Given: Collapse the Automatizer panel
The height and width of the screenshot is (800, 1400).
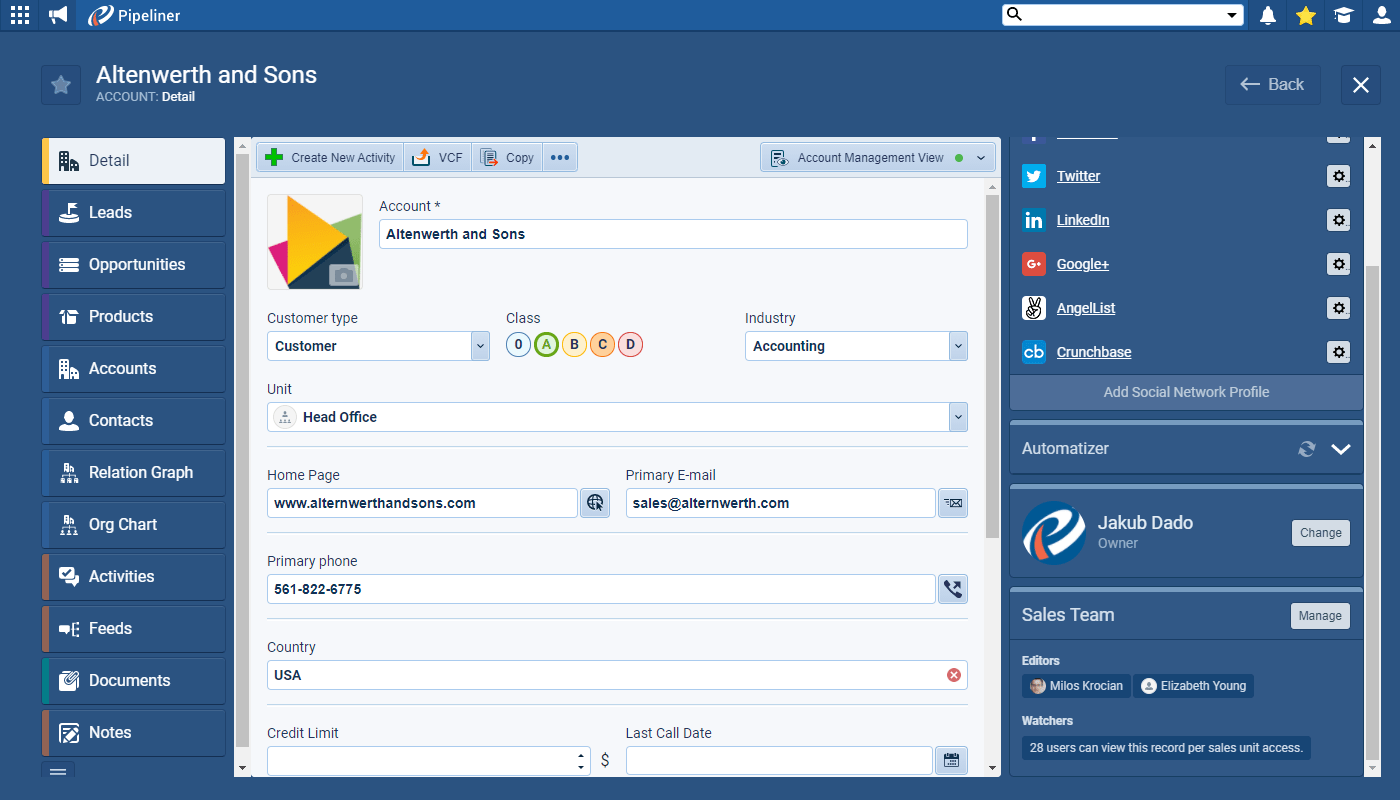Looking at the screenshot, I should pyautogui.click(x=1341, y=449).
